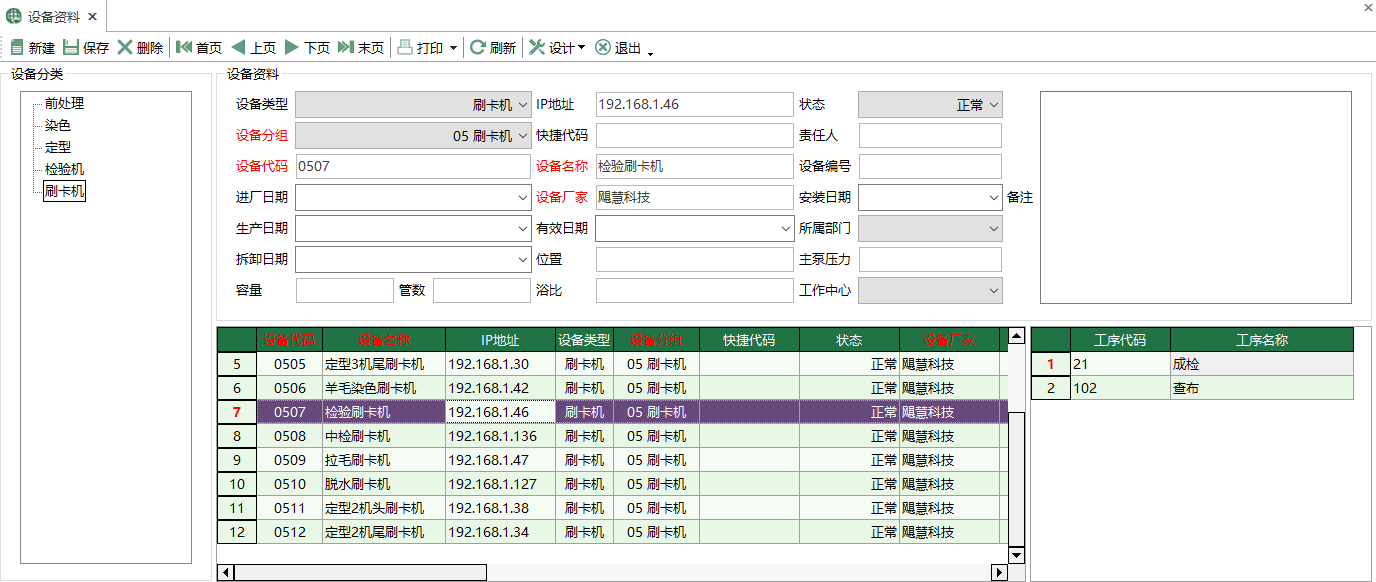Select 前处理 in the category tree
Viewport: 1376px width, 582px height.
pos(64,103)
